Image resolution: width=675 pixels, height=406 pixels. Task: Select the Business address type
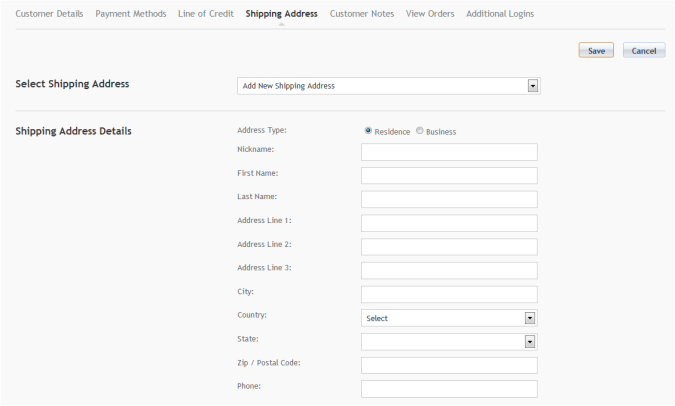[420, 130]
